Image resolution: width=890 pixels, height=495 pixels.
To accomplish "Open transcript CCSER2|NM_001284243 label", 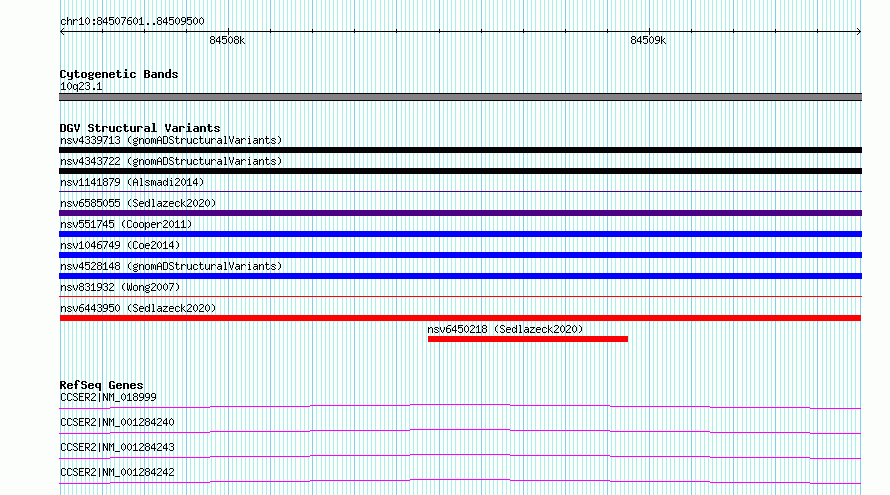I will pos(117,447).
